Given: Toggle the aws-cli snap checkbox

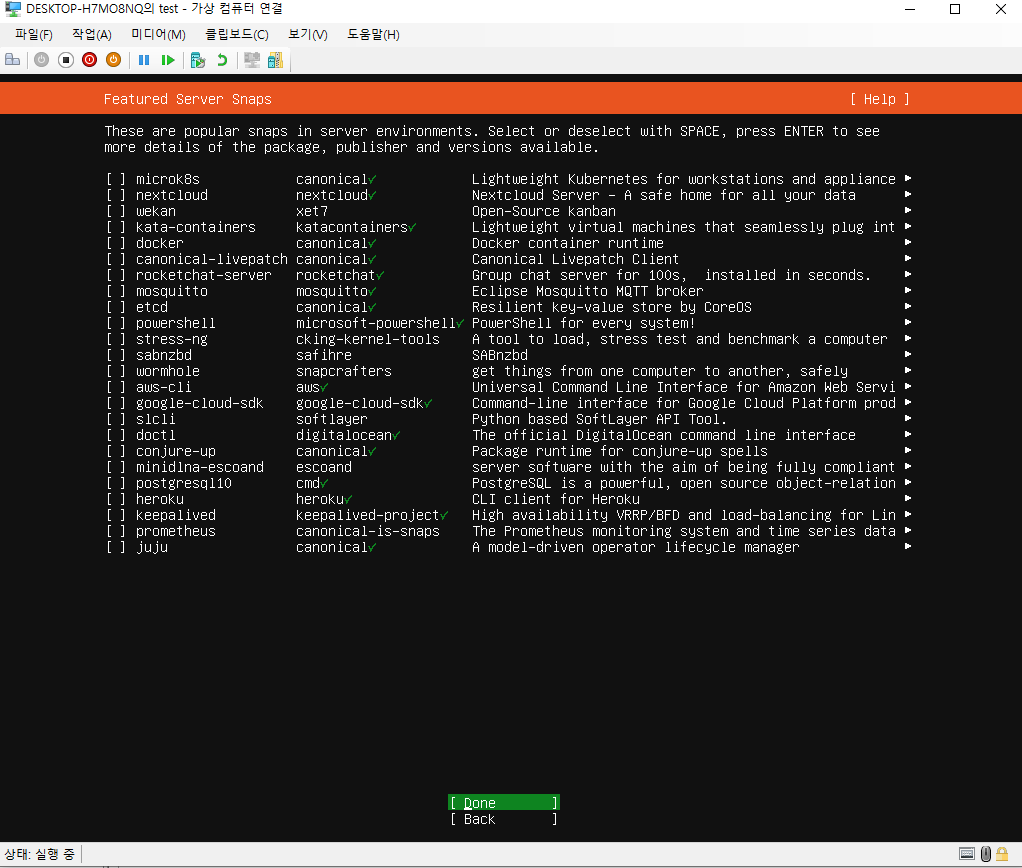Looking at the screenshot, I should click(x=115, y=387).
